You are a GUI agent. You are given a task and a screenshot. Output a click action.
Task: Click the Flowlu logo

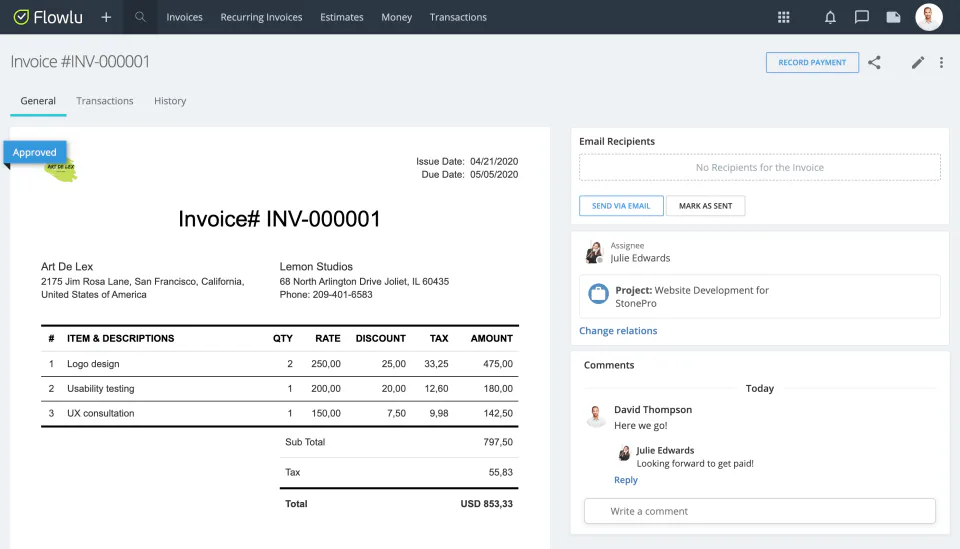coord(48,17)
